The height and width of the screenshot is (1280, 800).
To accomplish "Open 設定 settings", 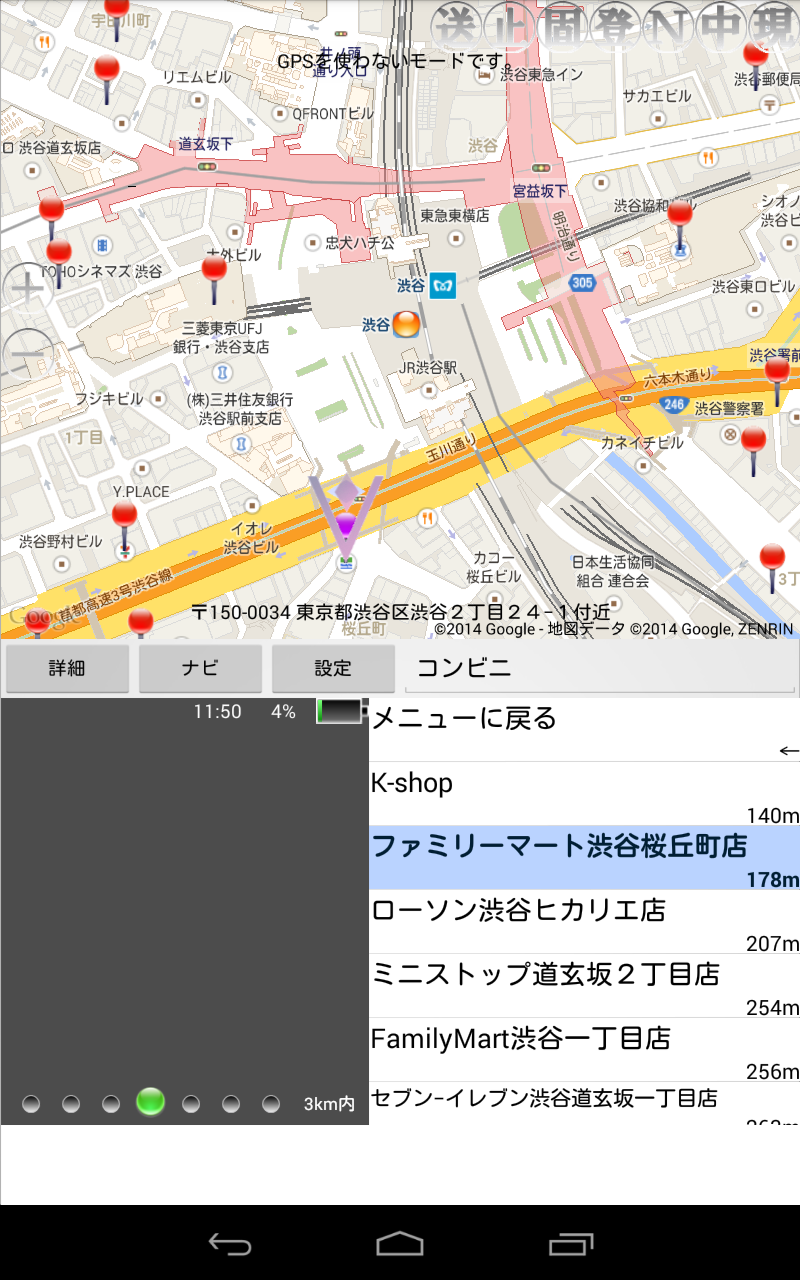I will [x=333, y=669].
